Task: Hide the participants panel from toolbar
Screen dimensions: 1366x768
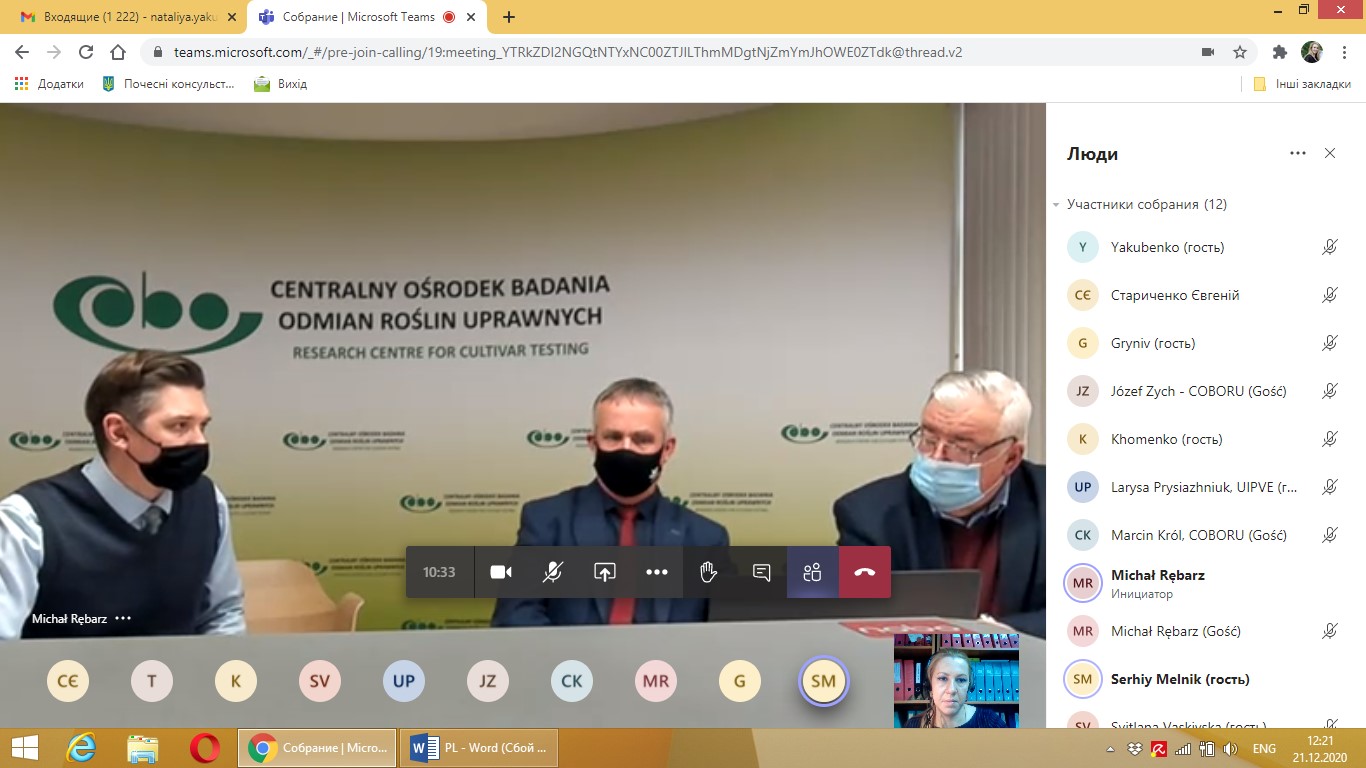Action: click(x=812, y=572)
